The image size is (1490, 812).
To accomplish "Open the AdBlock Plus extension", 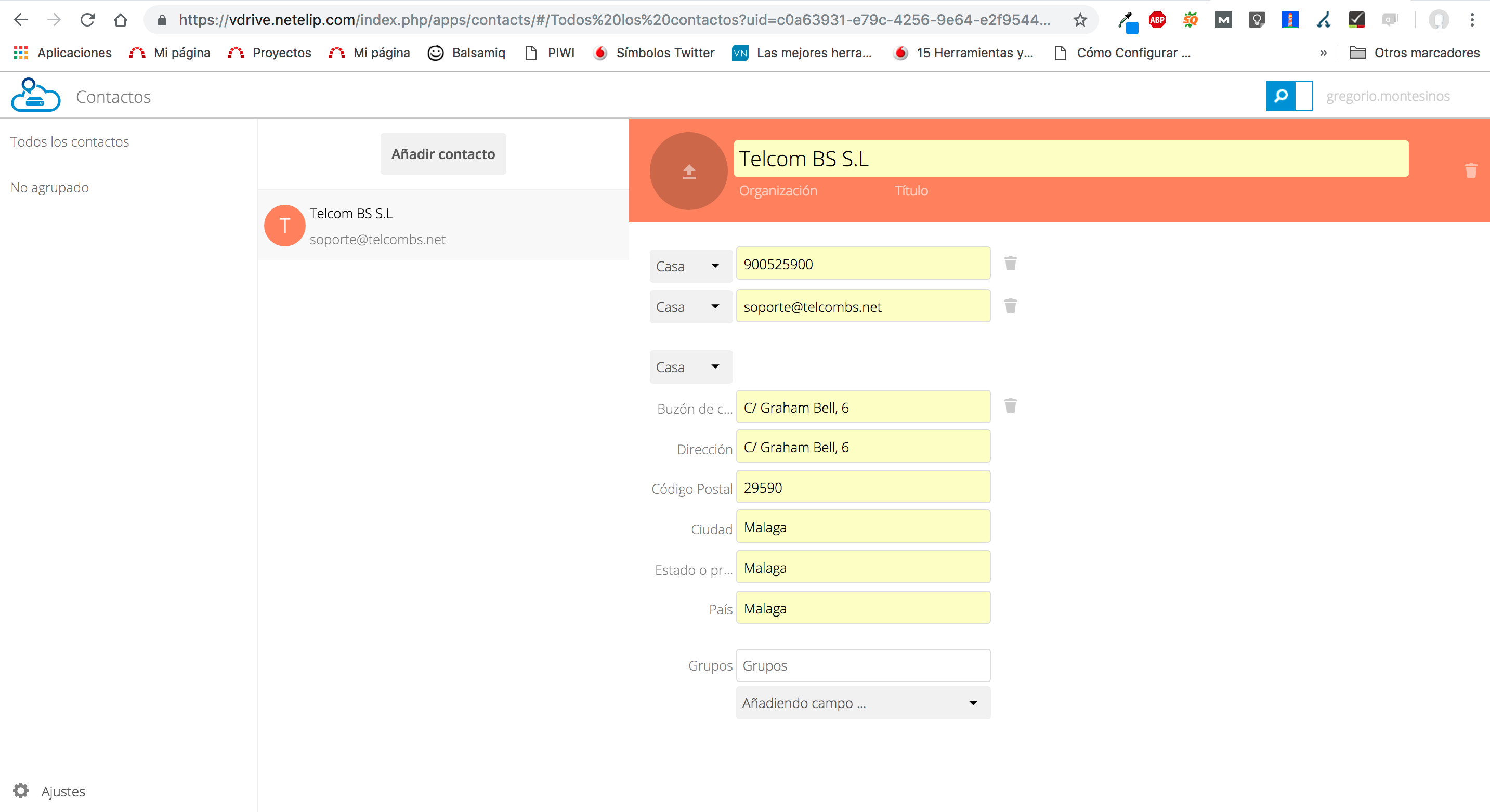I will pyautogui.click(x=1157, y=20).
